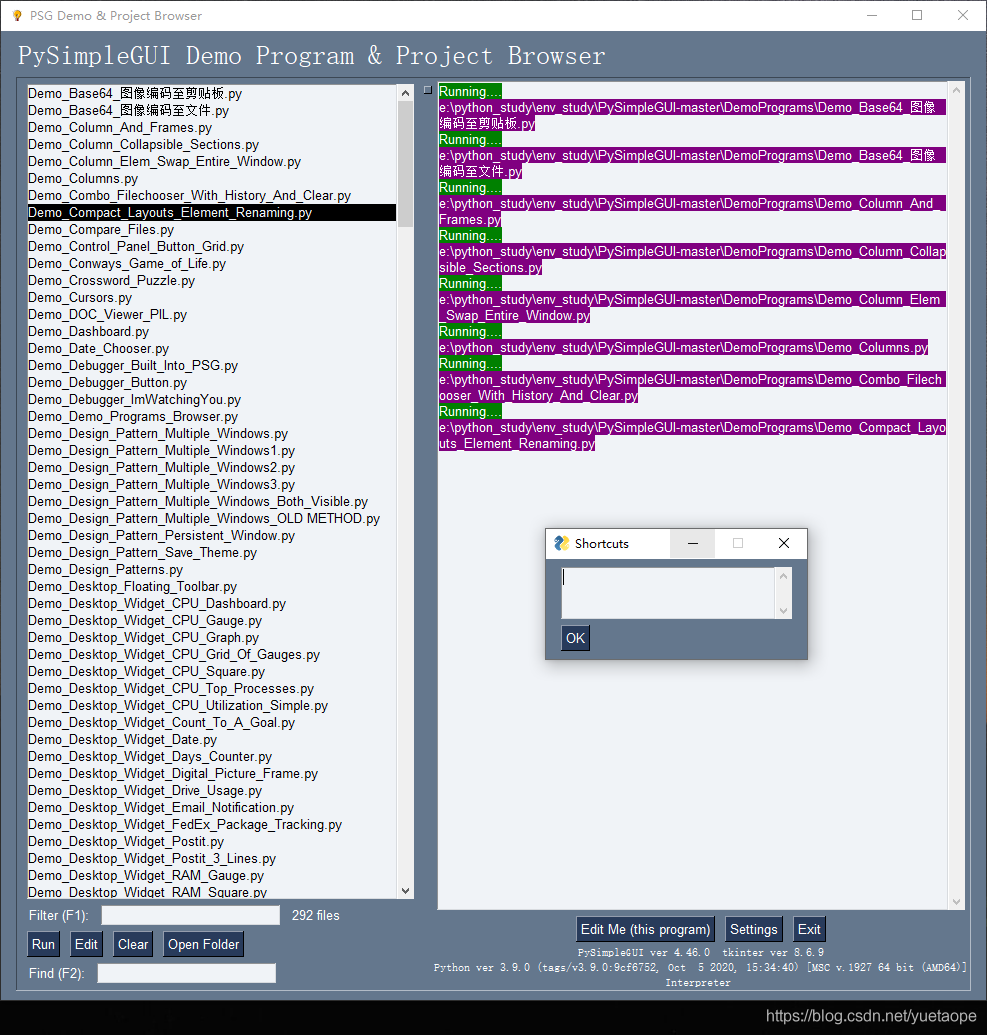This screenshot has width=987, height=1035.
Task: Select highlighted Demo_Compact_Layouts_Element_Renaming.py
Action: coord(211,213)
